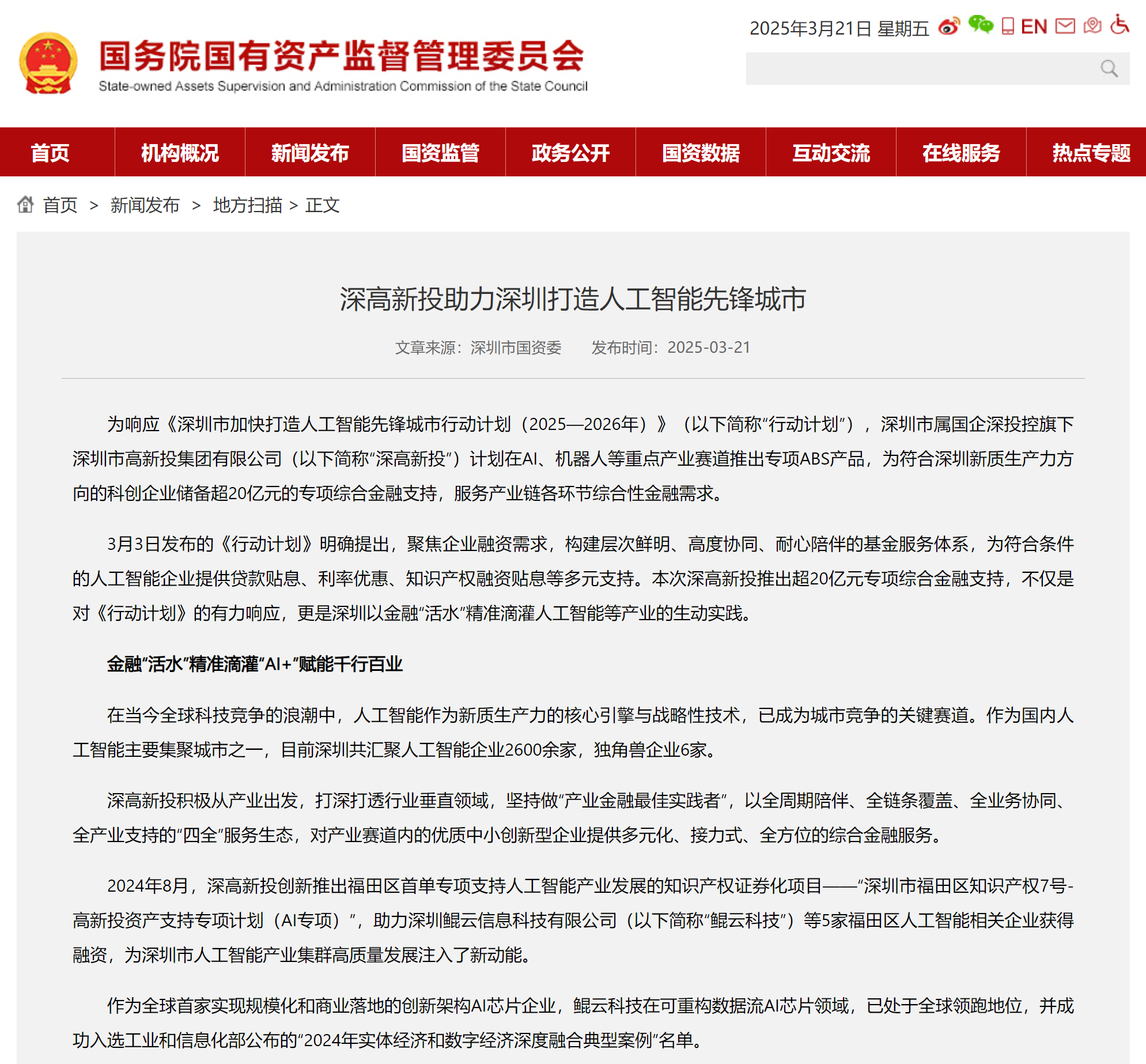Click the home icon in the breadcrumb
Screen dimensions: 1146x1064
[25, 205]
